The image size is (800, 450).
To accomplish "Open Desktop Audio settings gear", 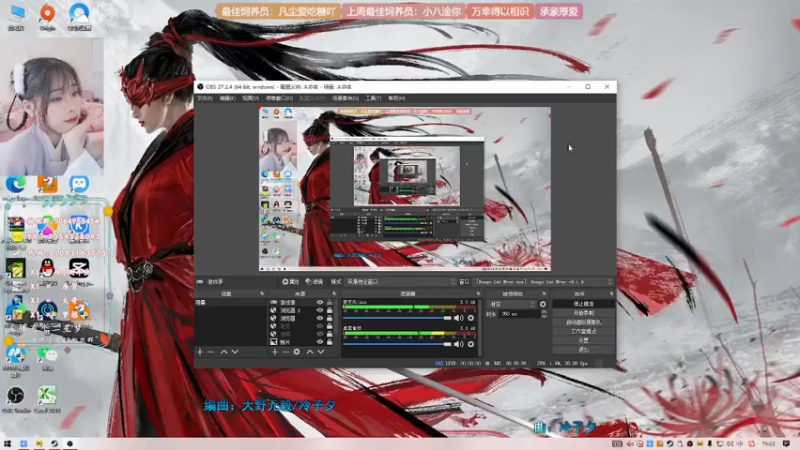I will (471, 344).
